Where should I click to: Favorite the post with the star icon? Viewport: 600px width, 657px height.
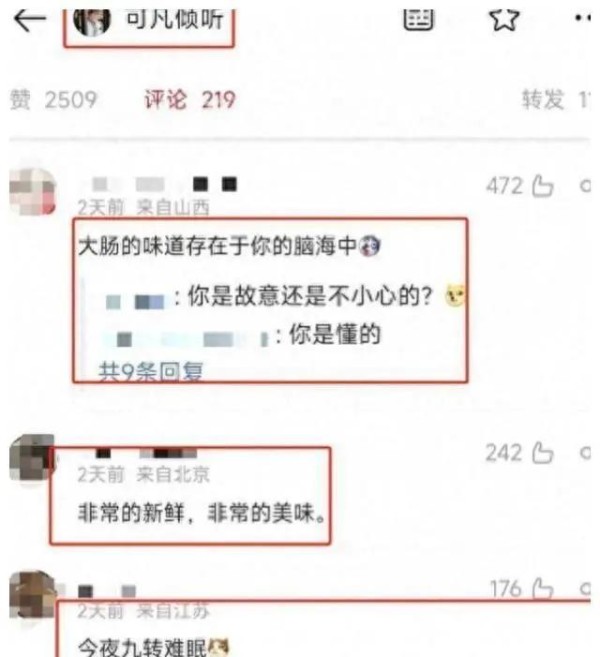click(504, 19)
